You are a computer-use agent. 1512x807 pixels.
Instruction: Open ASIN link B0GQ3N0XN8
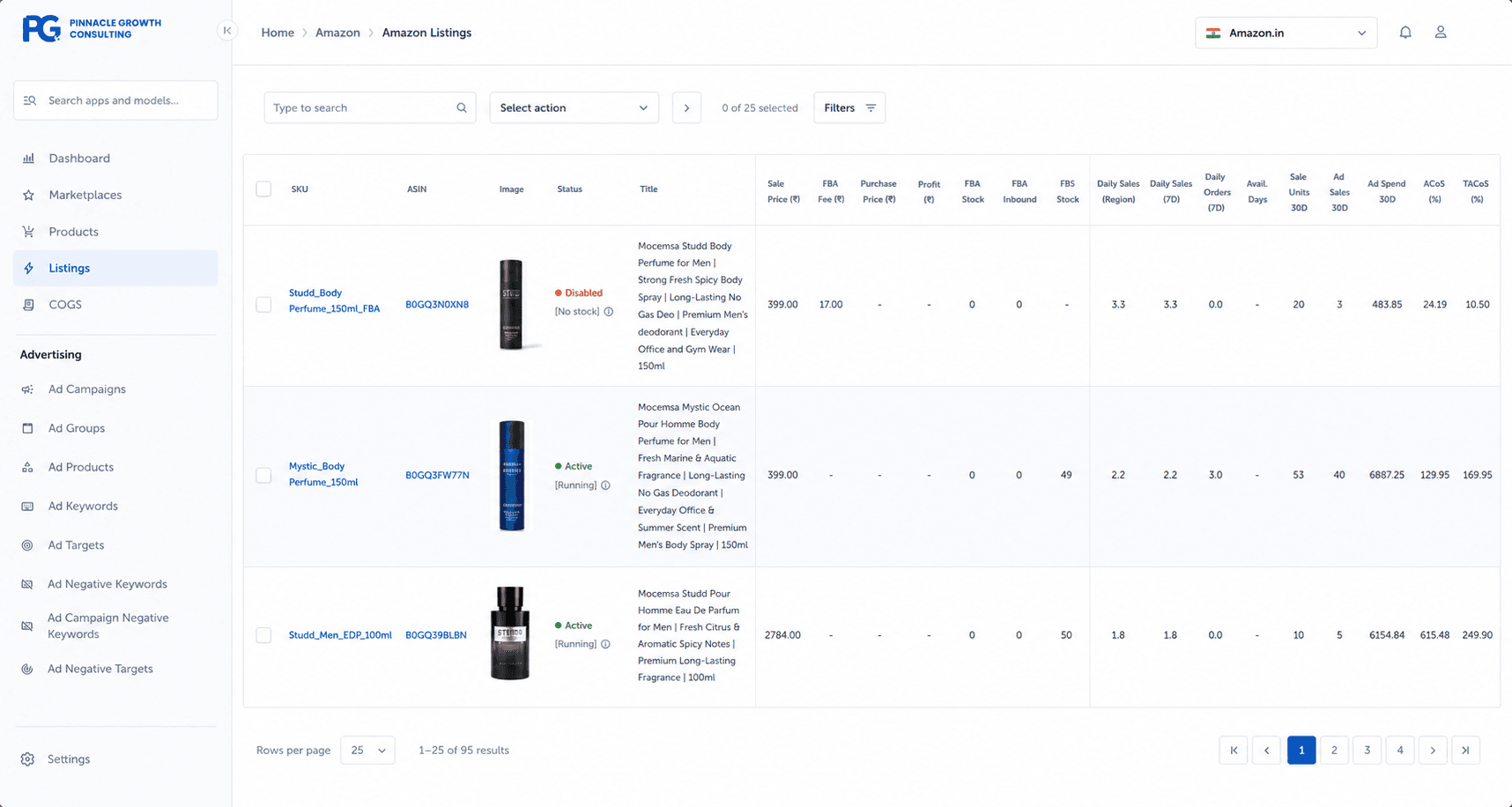437,305
